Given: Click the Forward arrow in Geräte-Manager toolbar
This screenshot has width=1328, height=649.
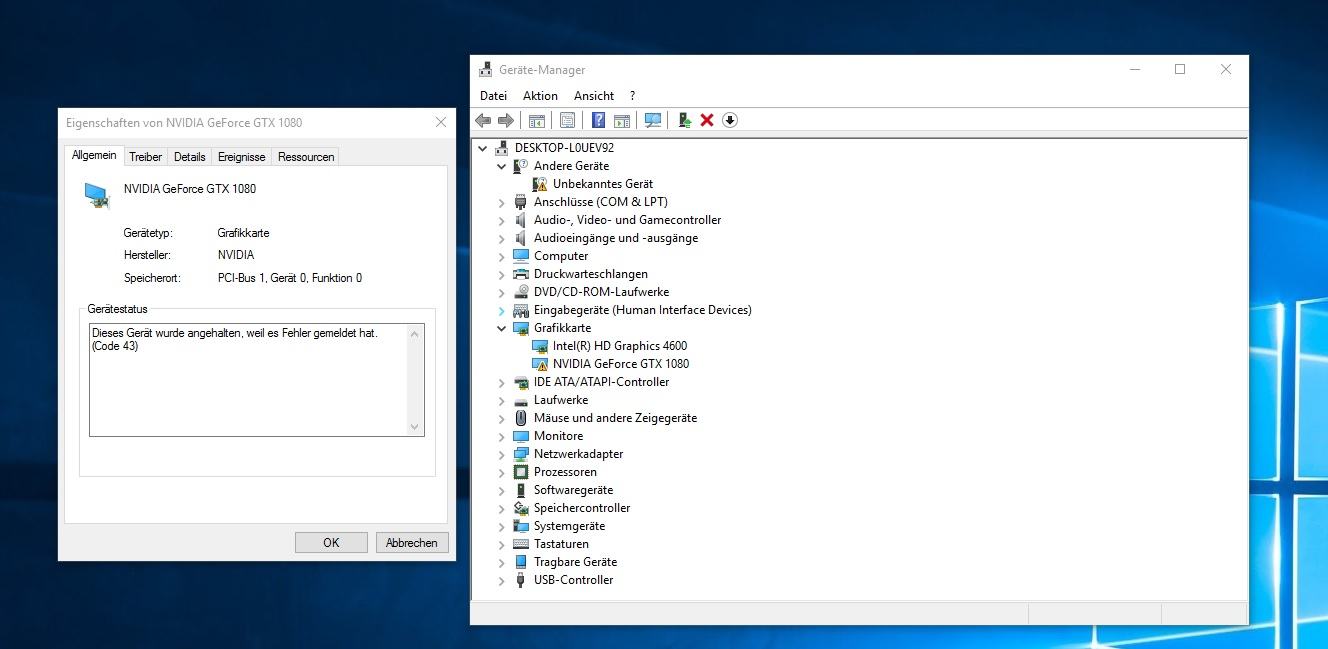Looking at the screenshot, I should tap(506, 120).
